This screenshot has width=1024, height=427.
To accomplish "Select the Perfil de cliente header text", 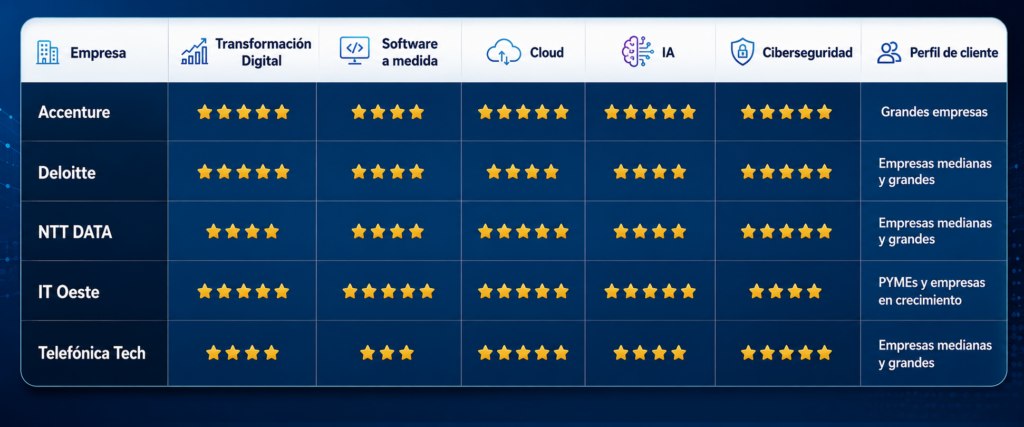I will (x=954, y=53).
